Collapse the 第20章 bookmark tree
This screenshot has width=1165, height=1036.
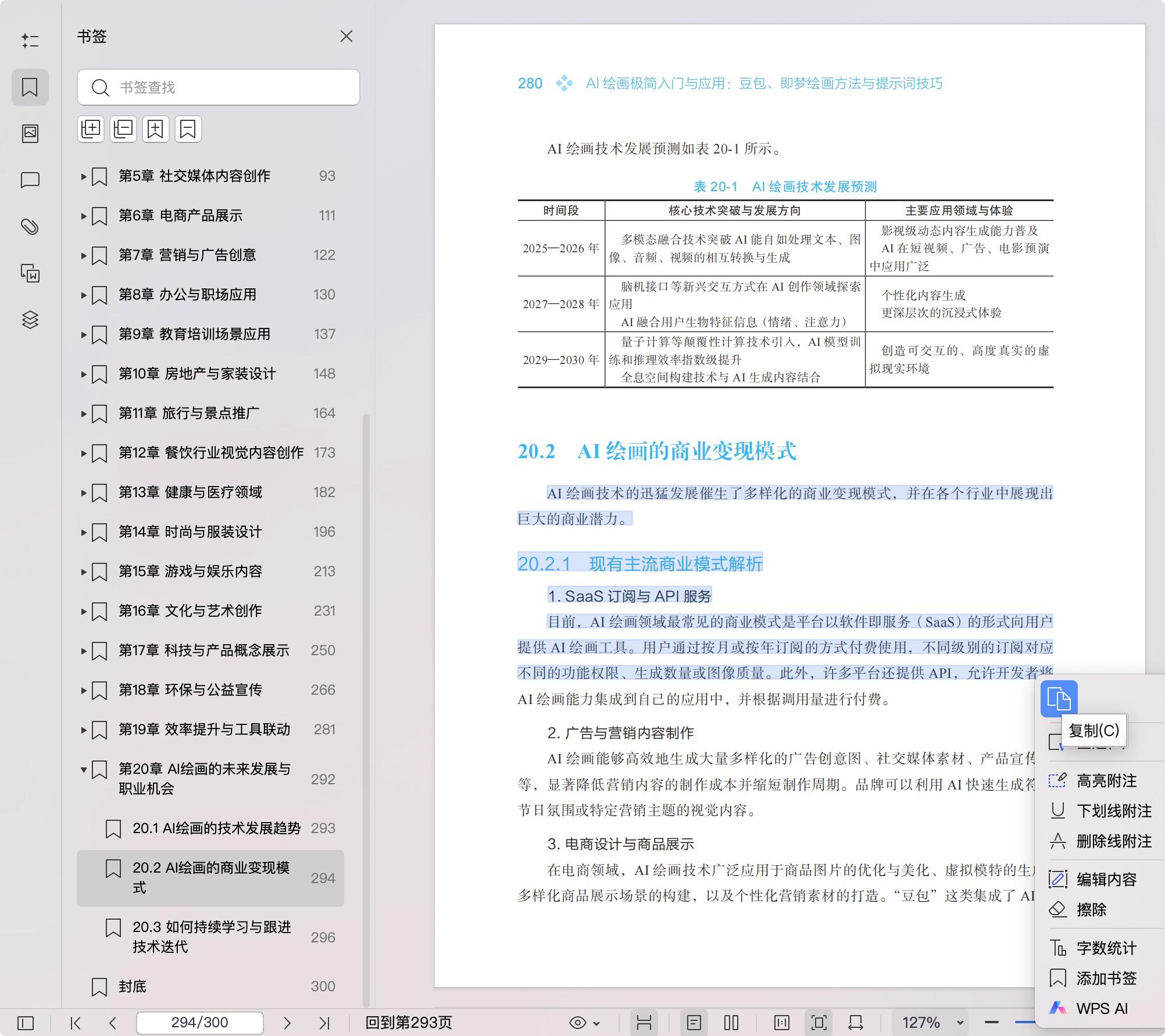point(83,769)
